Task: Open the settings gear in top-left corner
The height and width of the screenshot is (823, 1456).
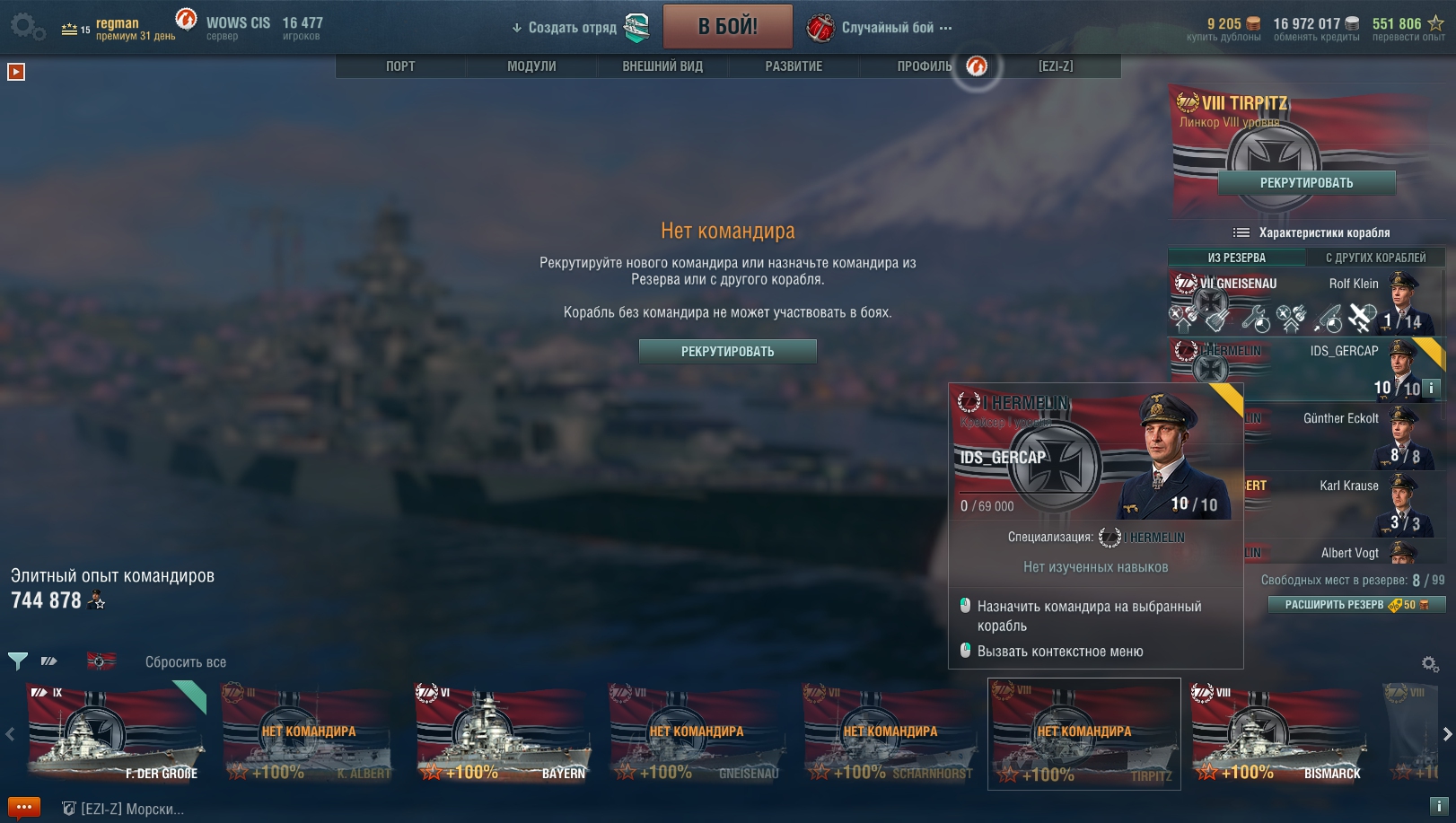Action: pyautogui.click(x=27, y=27)
